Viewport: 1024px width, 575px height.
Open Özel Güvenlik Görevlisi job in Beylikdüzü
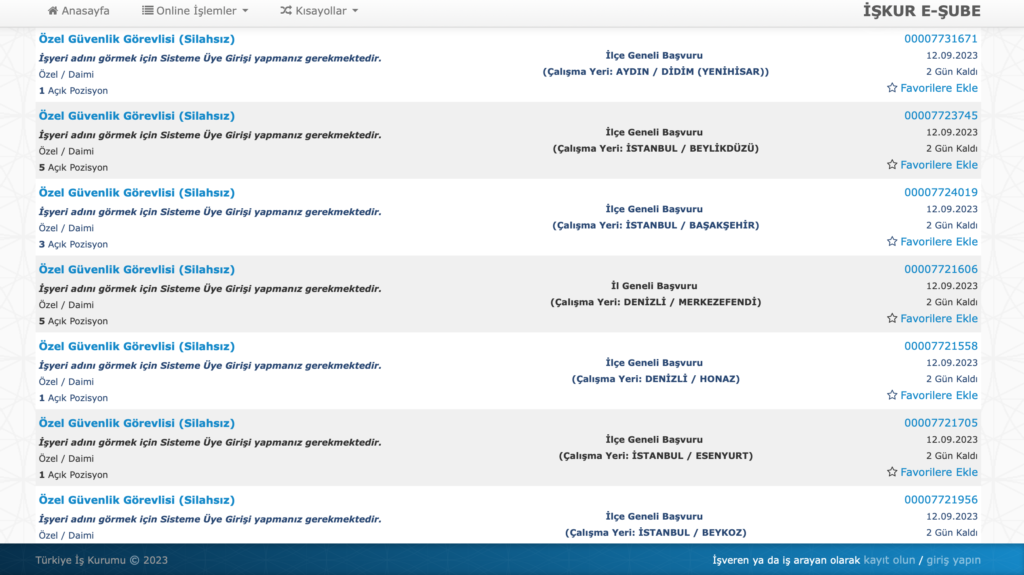point(136,116)
